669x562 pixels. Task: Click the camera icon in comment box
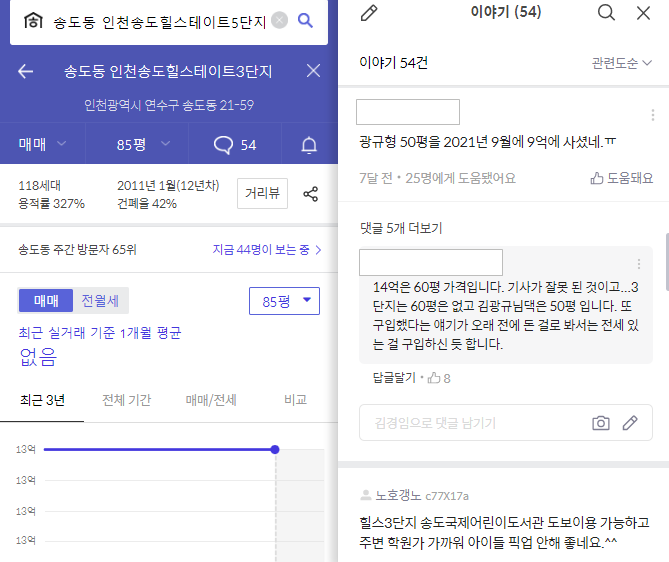coord(601,423)
